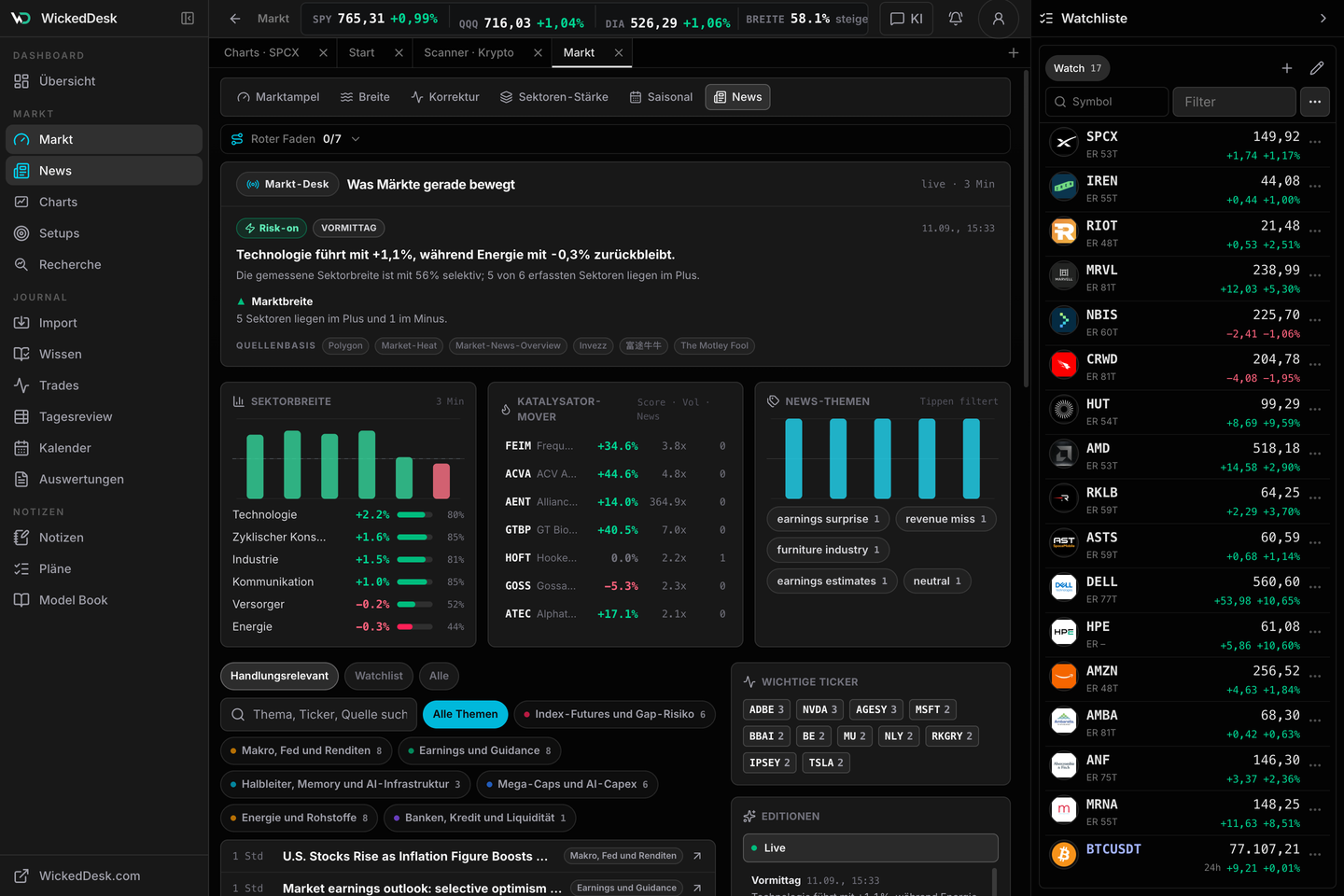Open Notizen in the sidebar
The width and height of the screenshot is (1344, 896).
104,538
